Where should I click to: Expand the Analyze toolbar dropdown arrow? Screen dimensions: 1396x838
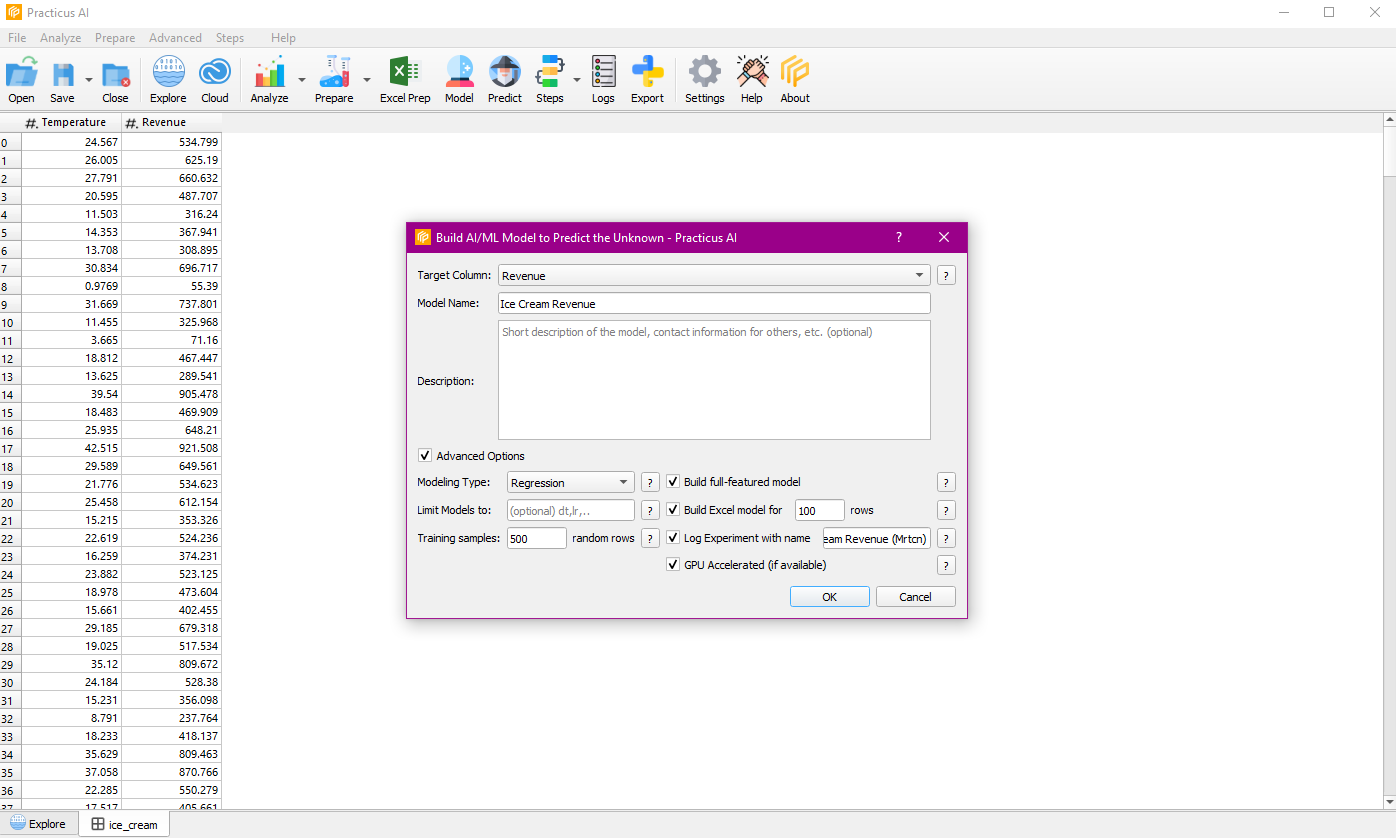(302, 80)
